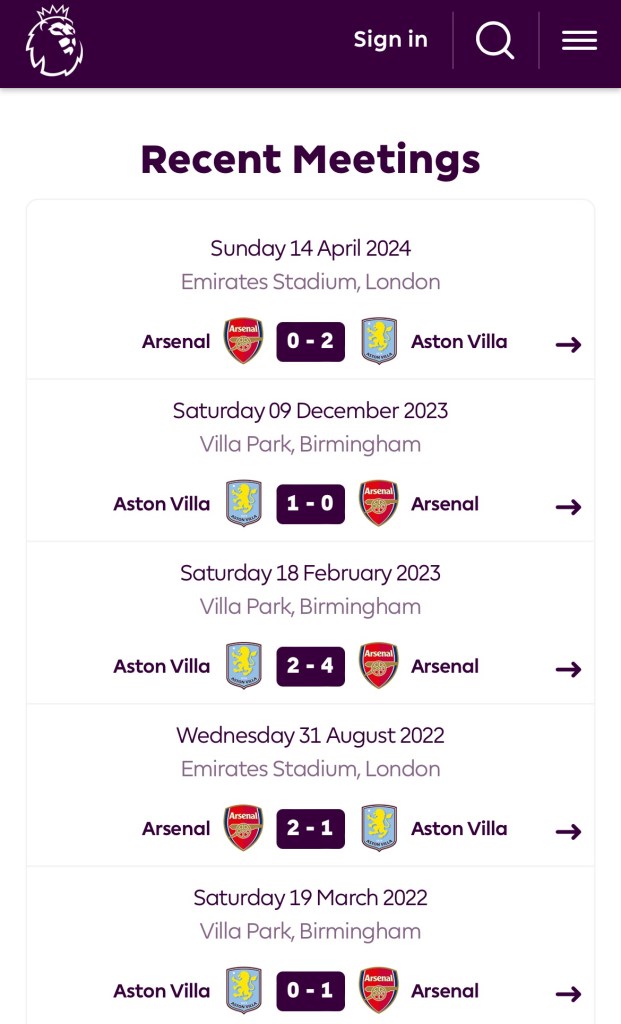Screen dimensions: 621x1024
Task: Click Aston Villa name in 31 August 2022 match
Action: point(459,829)
